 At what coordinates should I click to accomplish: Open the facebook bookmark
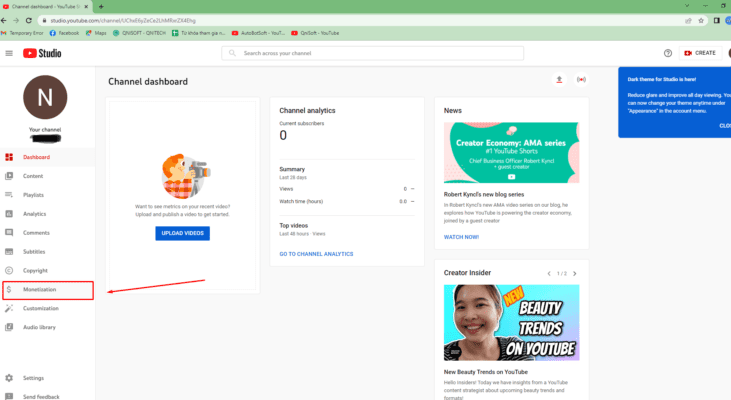64,33
